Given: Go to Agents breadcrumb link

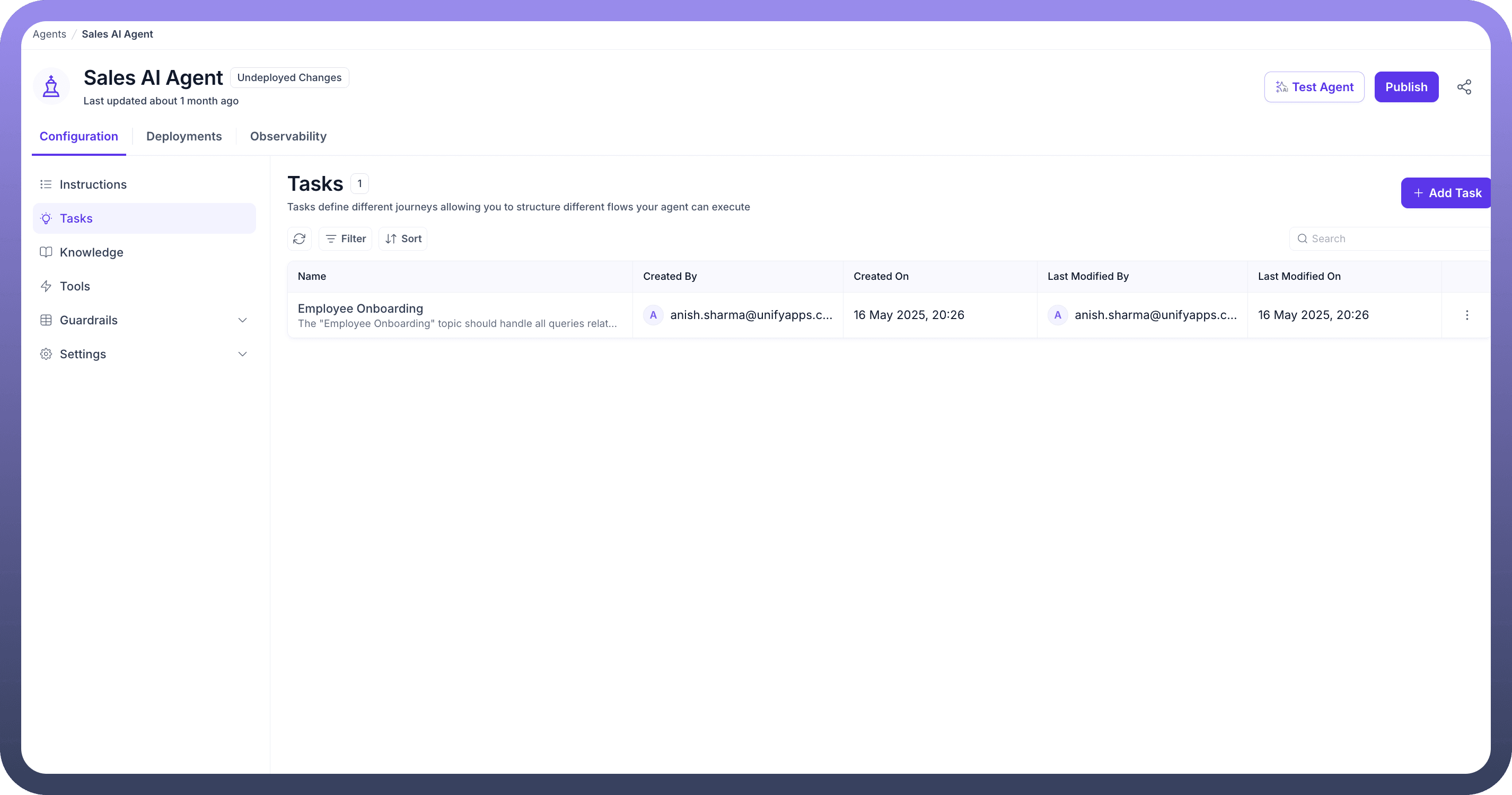Looking at the screenshot, I should (49, 34).
